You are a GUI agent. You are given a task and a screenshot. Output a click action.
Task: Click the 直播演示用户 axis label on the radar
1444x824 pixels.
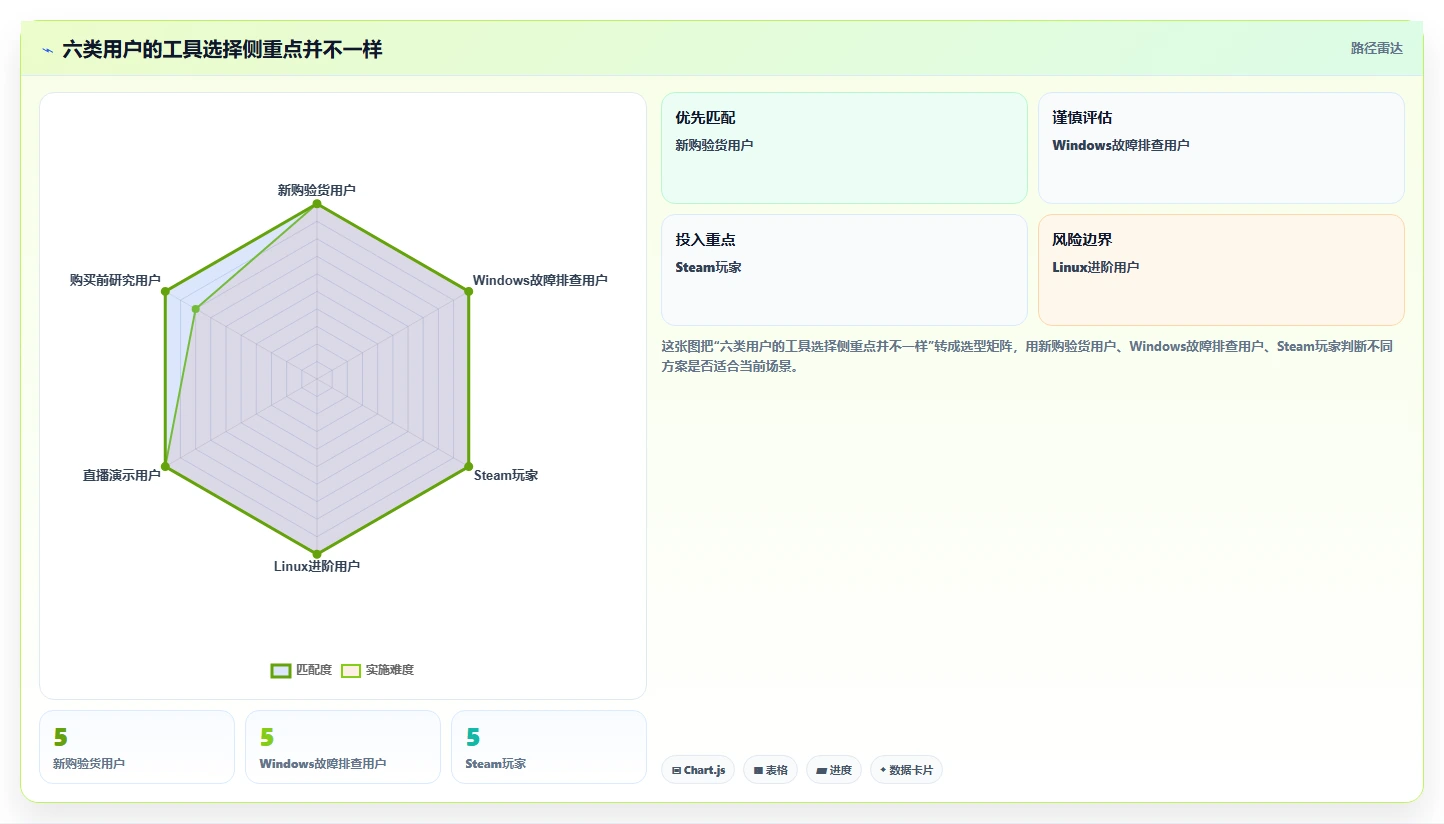click(122, 475)
